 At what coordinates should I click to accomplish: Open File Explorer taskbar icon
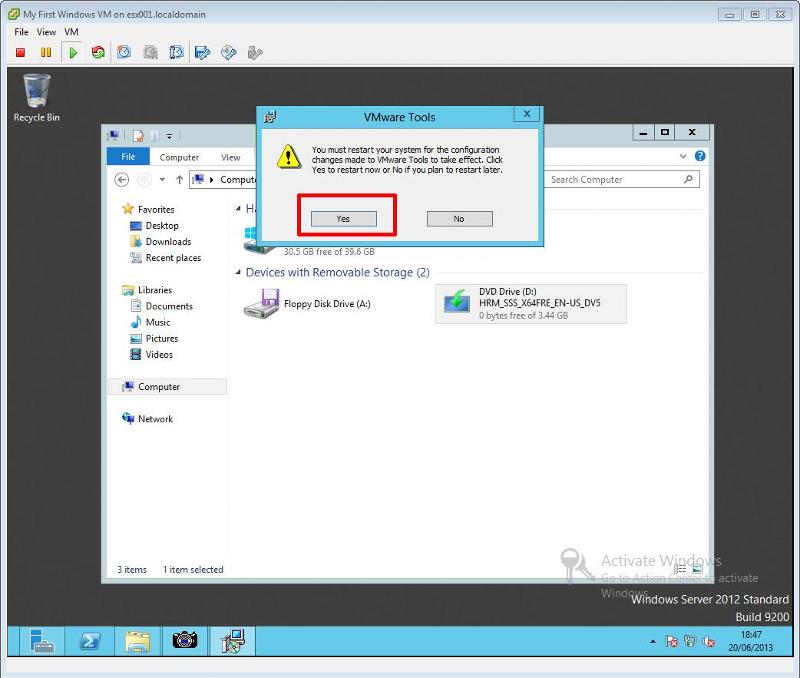(137, 641)
